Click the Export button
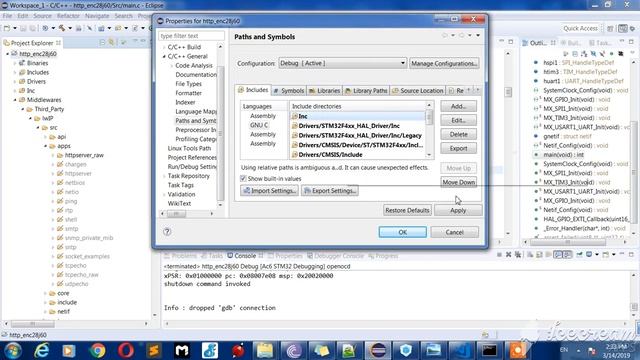Screen dimensions: 640x360 click(458, 148)
